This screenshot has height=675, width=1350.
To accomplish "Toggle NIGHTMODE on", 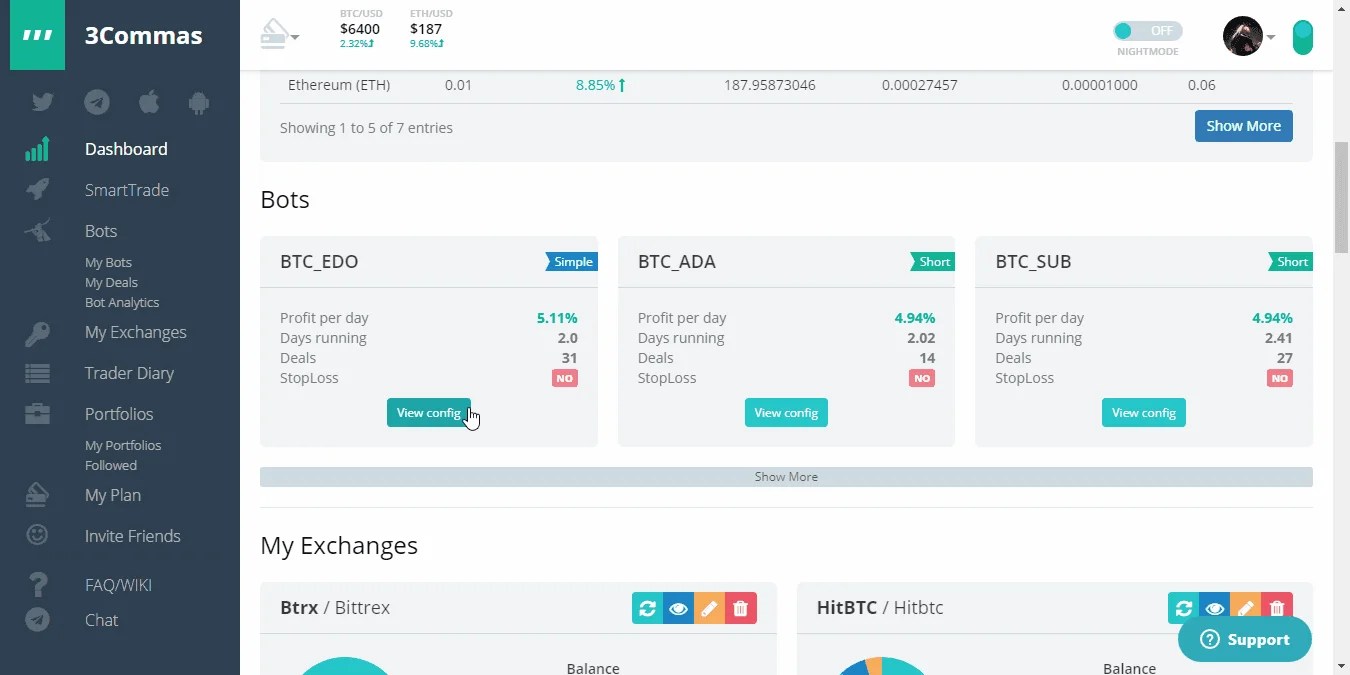I will 1147,30.
